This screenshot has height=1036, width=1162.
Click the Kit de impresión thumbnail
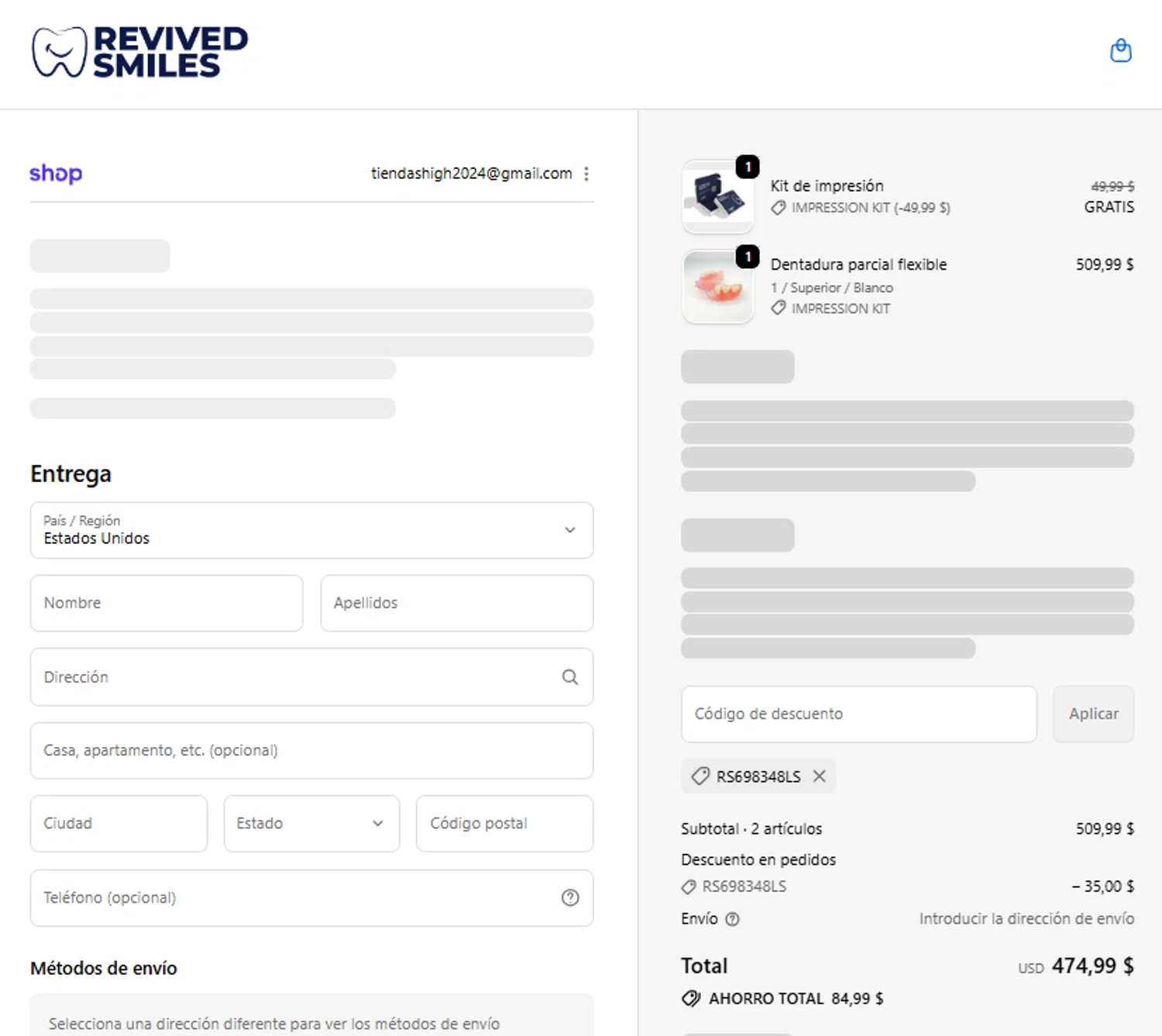pos(718,197)
